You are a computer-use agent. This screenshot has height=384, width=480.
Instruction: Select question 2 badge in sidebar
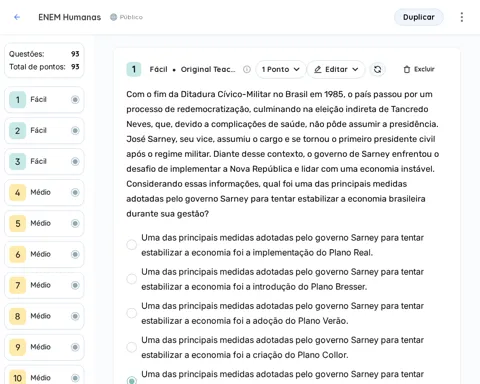pos(17,131)
